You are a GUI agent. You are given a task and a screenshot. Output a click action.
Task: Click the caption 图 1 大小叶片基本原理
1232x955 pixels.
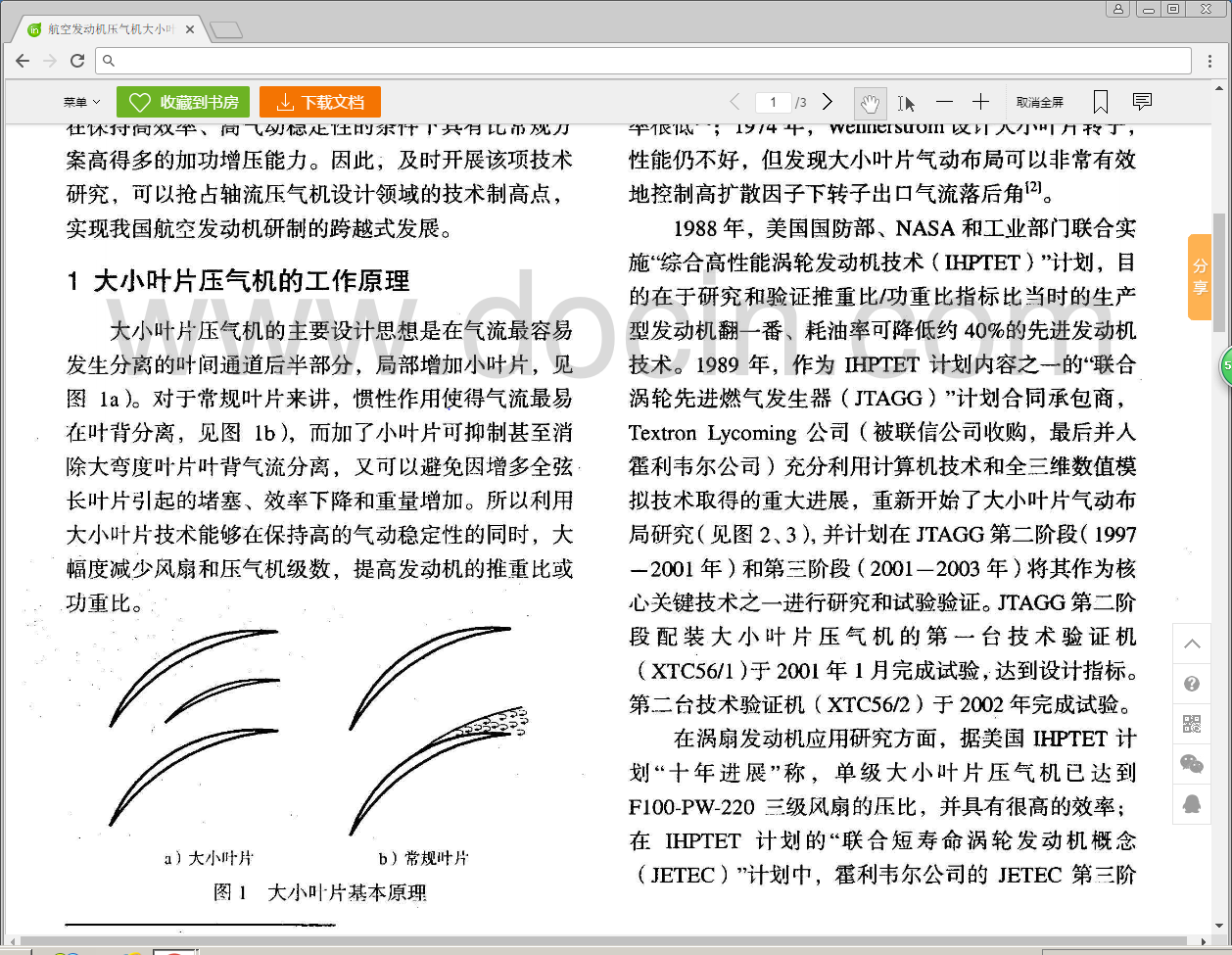point(320,892)
